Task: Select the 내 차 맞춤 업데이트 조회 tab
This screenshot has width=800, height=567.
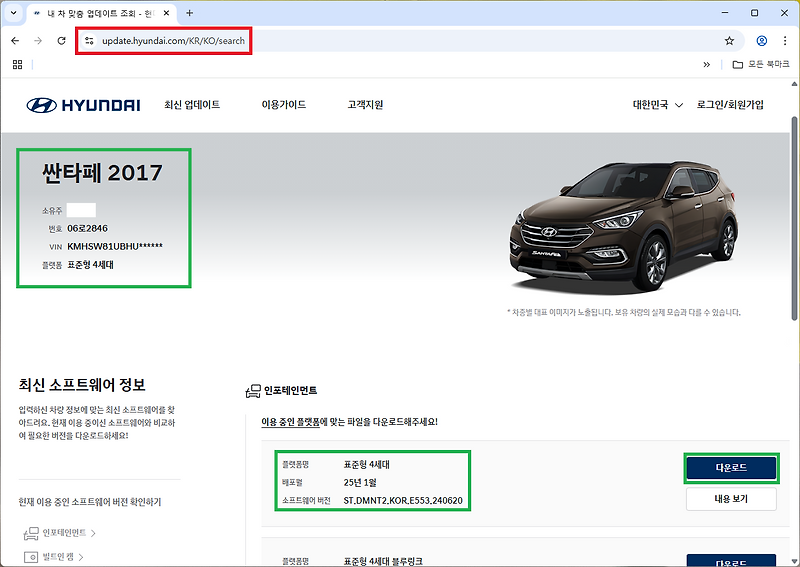Action: 99,14
